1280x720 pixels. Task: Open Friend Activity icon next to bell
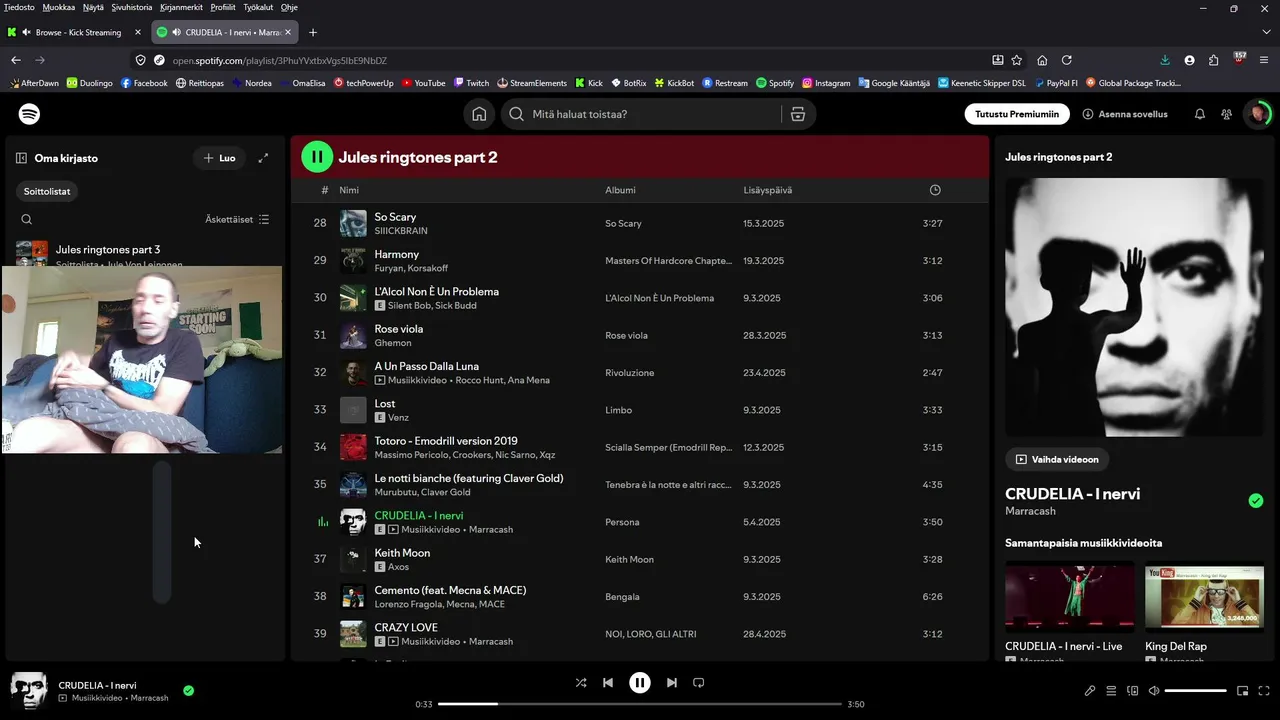tap(1226, 114)
